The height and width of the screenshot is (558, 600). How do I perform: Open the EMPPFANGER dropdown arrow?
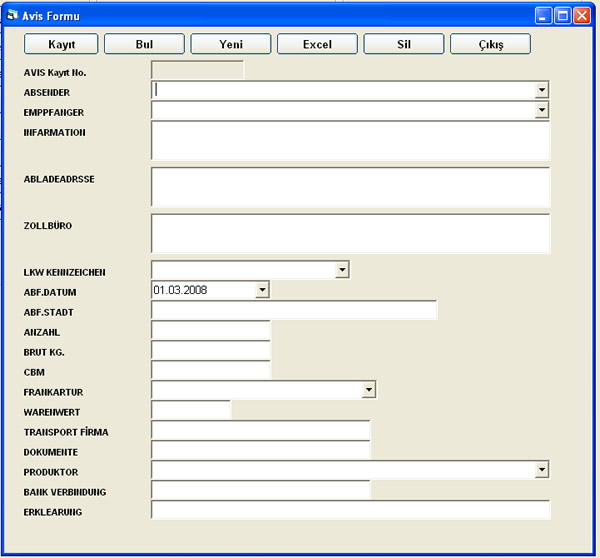(x=541, y=110)
